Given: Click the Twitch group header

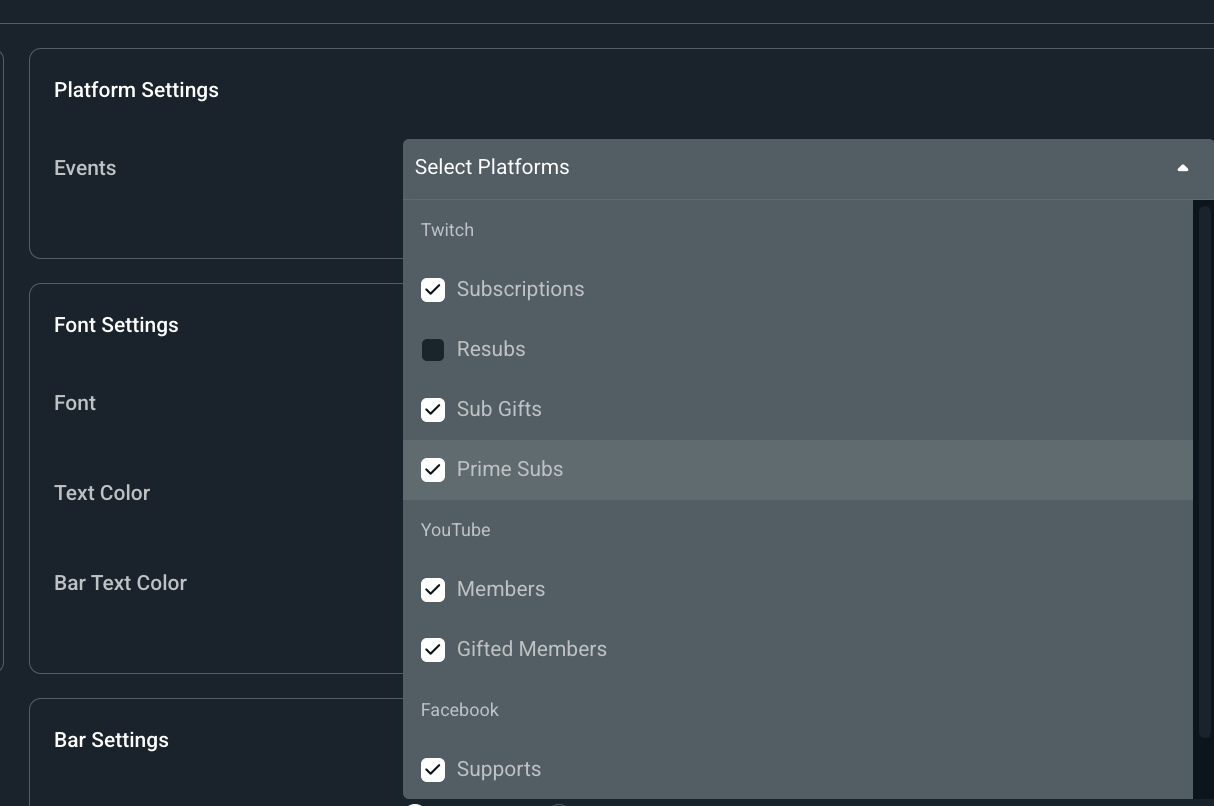Looking at the screenshot, I should pyautogui.click(x=447, y=230).
